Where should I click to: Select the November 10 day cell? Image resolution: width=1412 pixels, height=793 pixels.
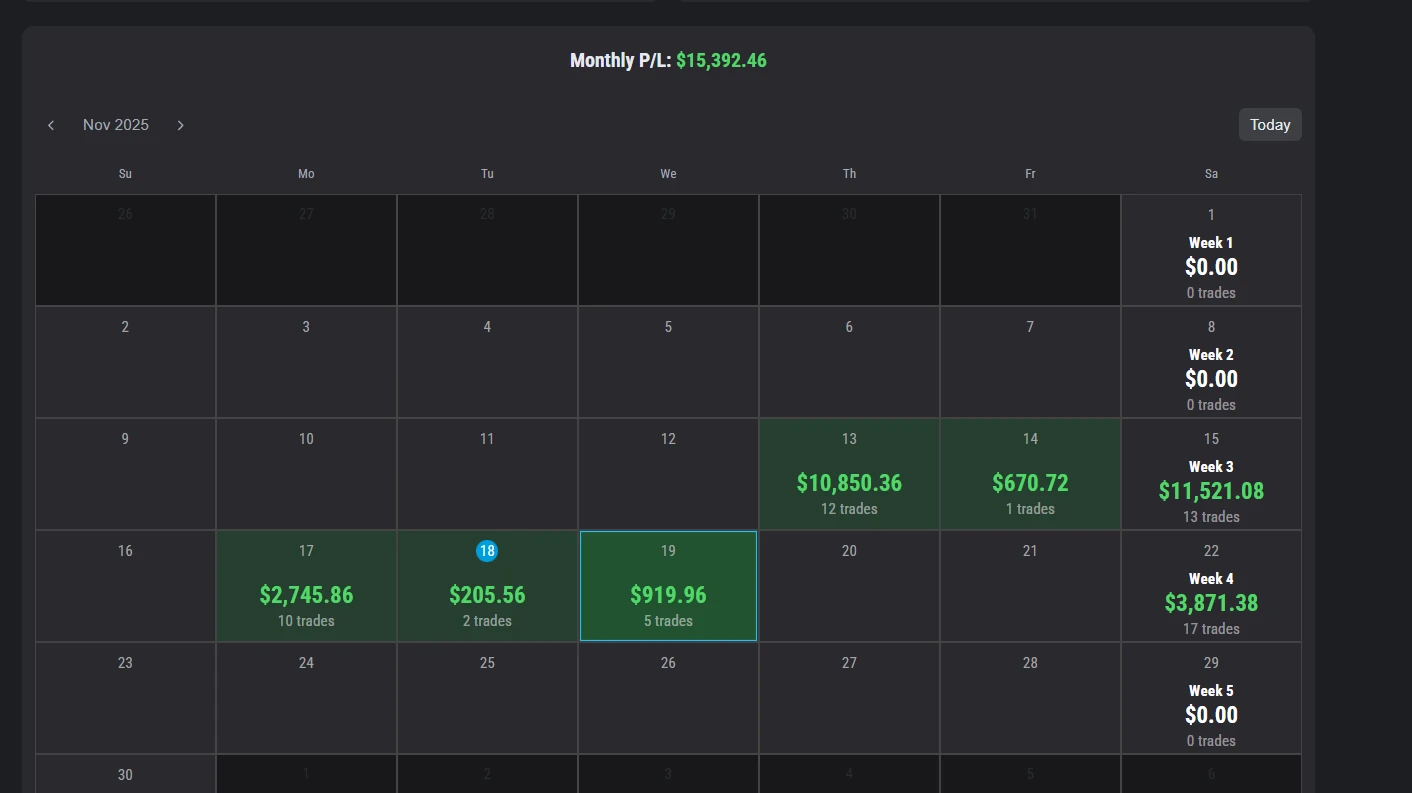tap(306, 474)
